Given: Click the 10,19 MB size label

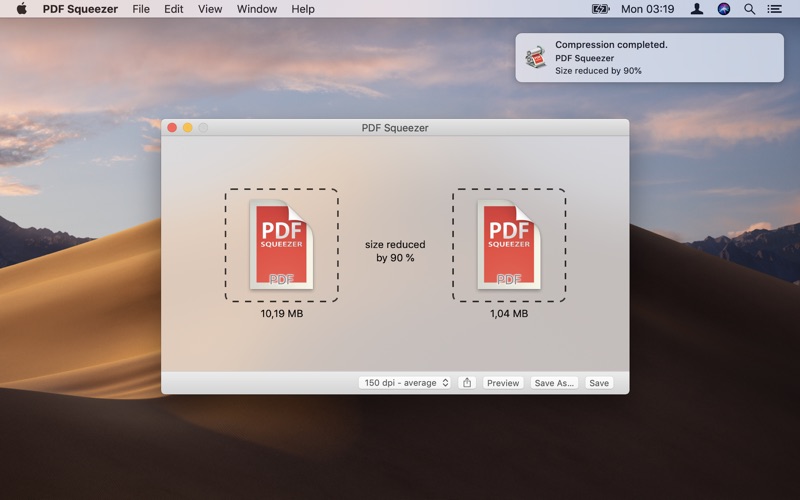Looking at the screenshot, I should pos(282,313).
